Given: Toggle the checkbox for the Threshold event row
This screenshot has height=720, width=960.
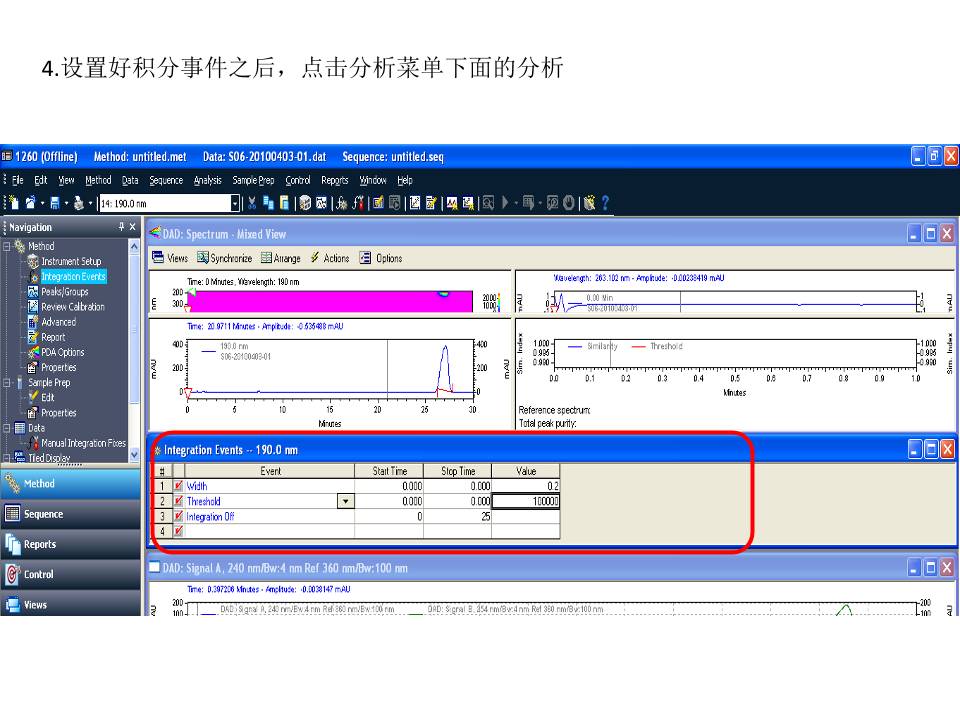Looking at the screenshot, I should click(178, 501).
